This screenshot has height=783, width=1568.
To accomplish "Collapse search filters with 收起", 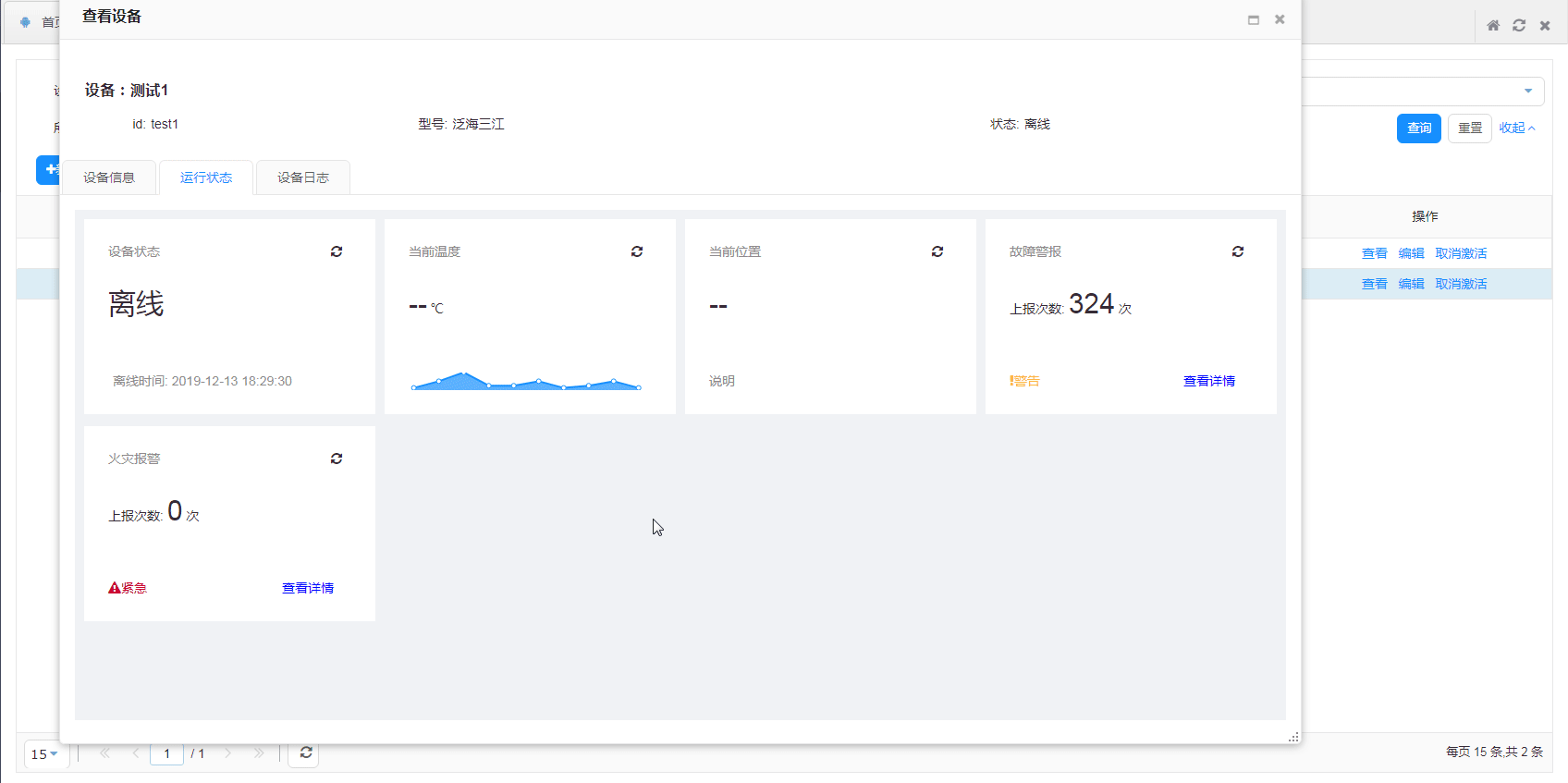I will tap(1516, 128).
